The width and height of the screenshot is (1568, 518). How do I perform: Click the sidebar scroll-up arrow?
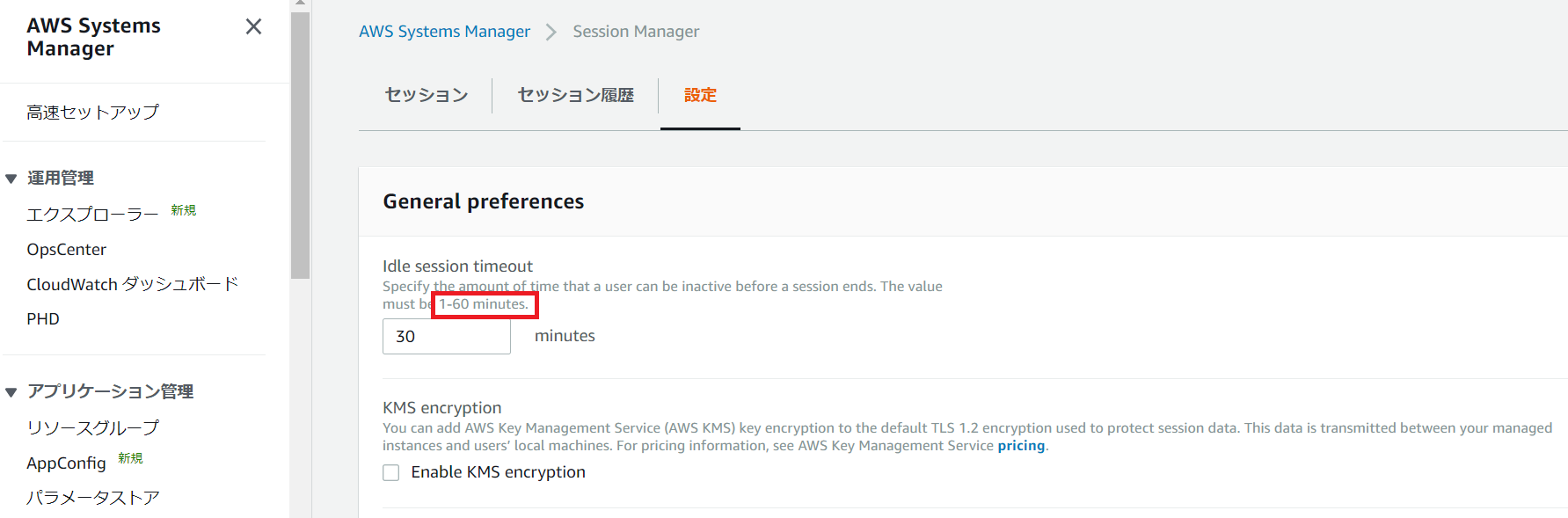[x=300, y=4]
